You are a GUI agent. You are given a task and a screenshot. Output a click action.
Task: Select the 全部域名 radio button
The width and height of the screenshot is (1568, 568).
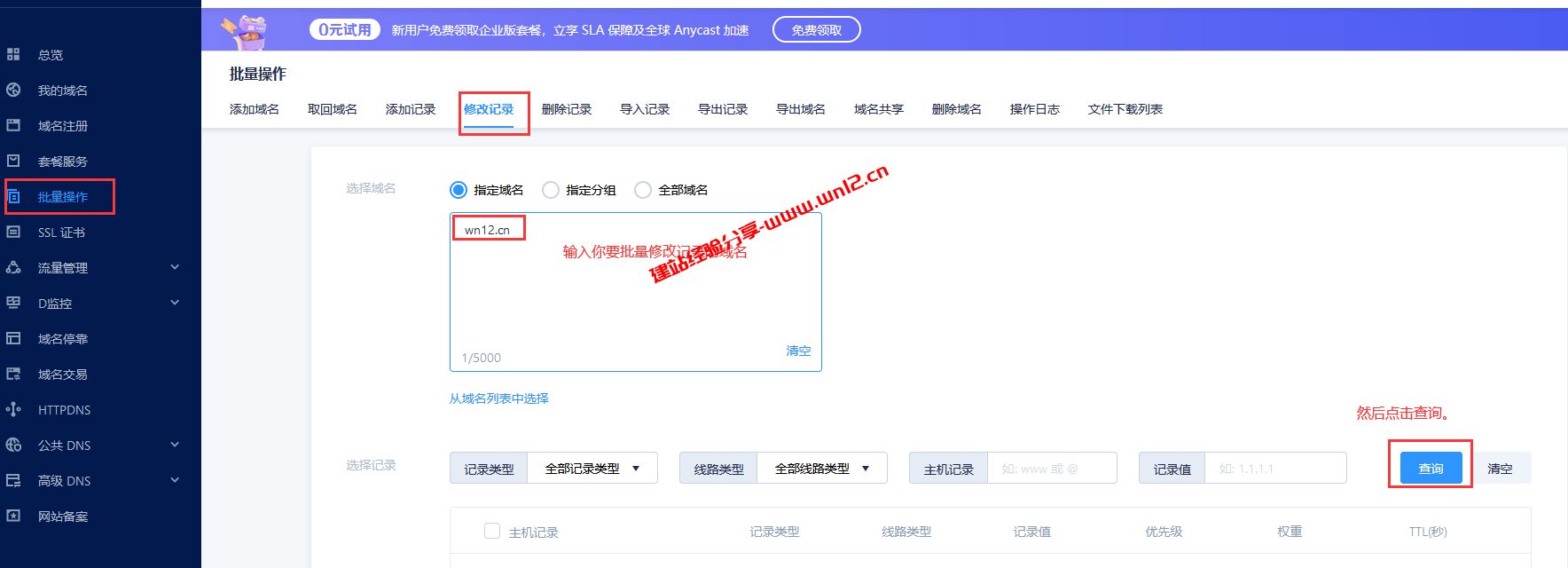(x=643, y=190)
